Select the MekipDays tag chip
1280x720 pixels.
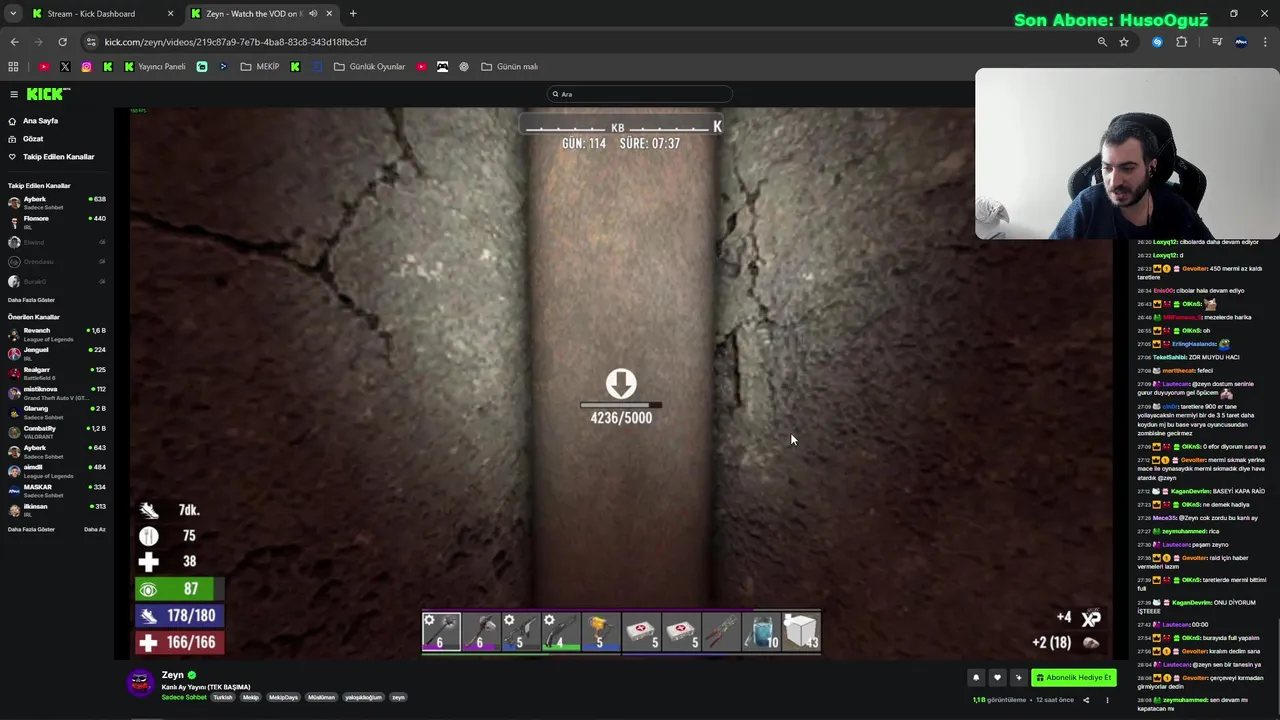[x=284, y=697]
